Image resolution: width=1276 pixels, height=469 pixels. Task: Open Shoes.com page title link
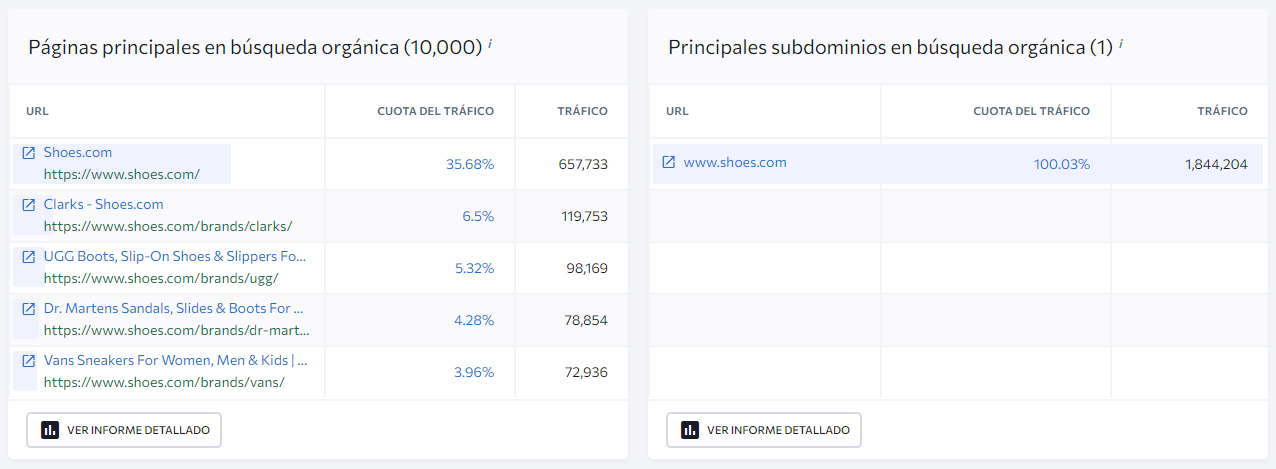78,152
